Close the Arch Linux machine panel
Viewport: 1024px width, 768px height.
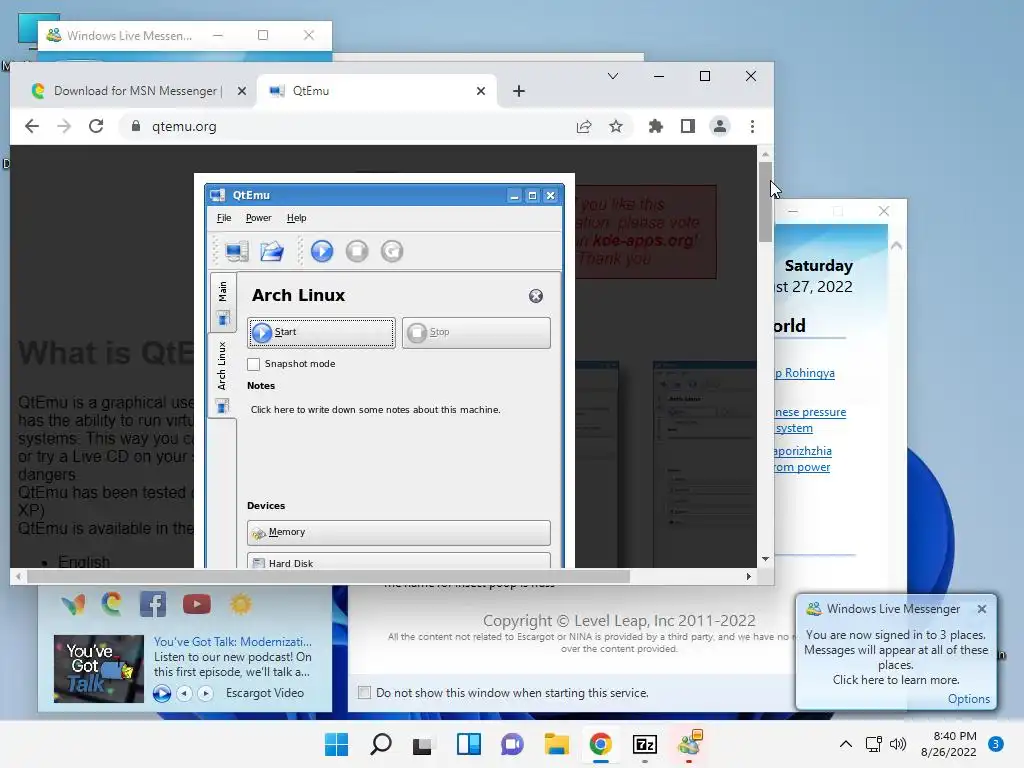coord(536,296)
